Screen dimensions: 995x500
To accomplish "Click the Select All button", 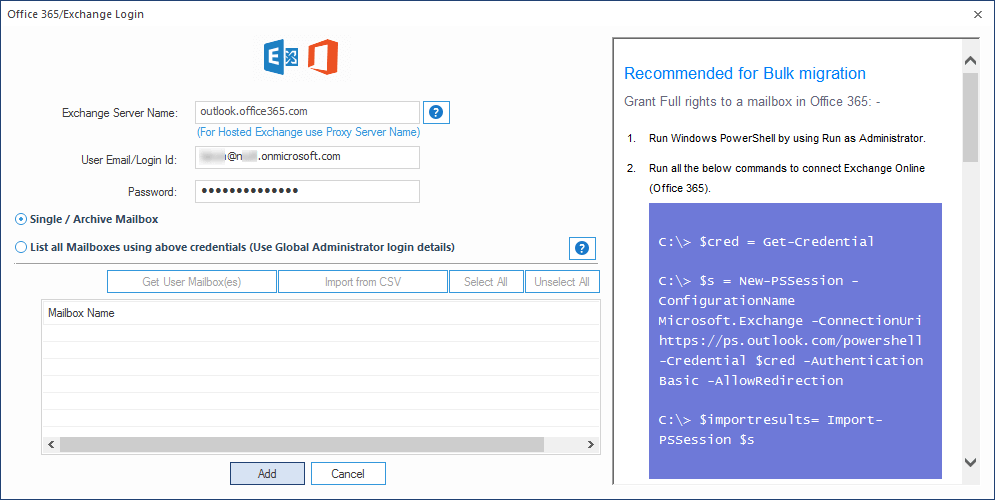I will pyautogui.click(x=486, y=282).
